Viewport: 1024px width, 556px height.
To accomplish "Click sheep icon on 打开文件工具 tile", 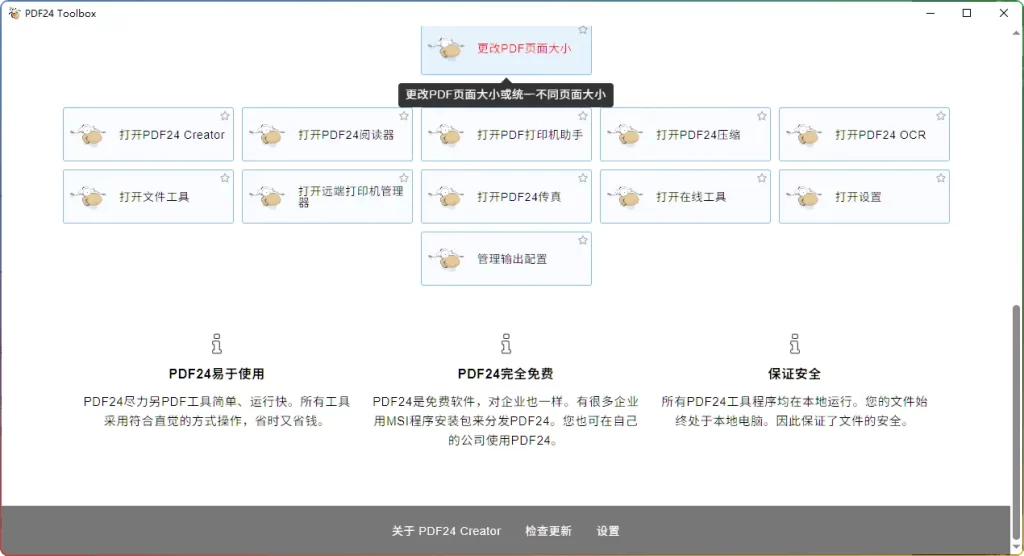I will click(x=89, y=197).
